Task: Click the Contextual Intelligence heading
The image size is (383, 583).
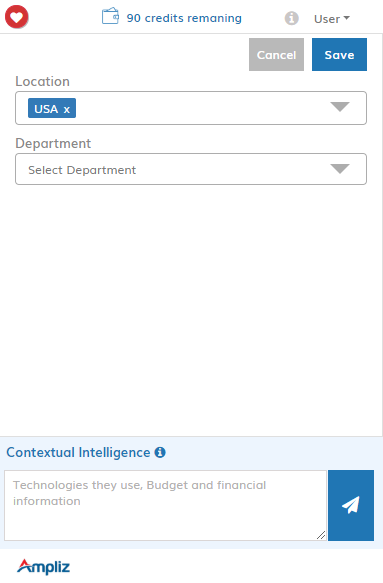Action: coord(78,452)
